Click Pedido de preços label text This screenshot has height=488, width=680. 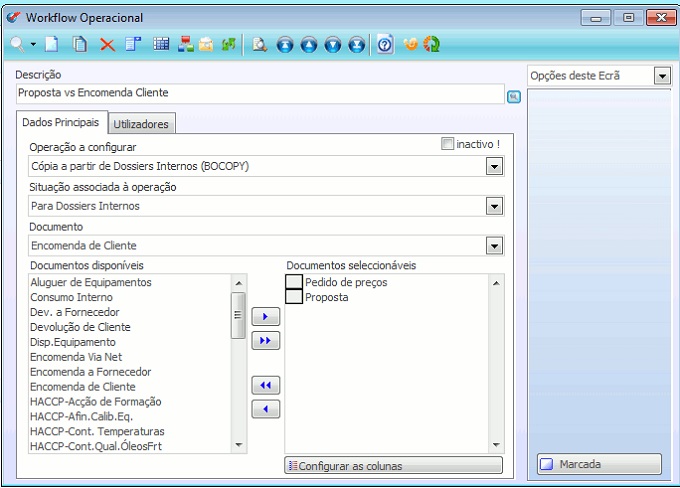click(346, 282)
